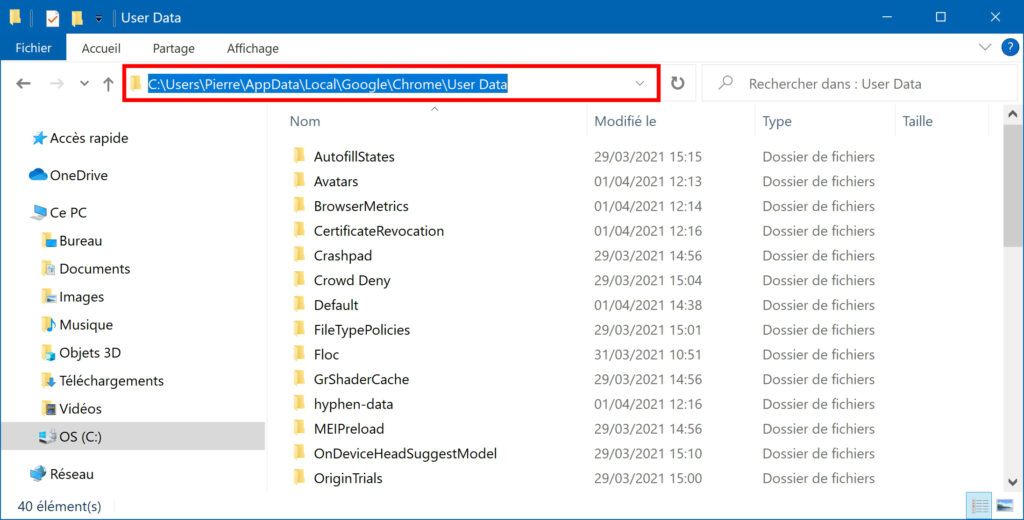Viewport: 1024px width, 520px height.
Task: Select OS (C:) drive in navigation pane
Action: coord(133,436)
